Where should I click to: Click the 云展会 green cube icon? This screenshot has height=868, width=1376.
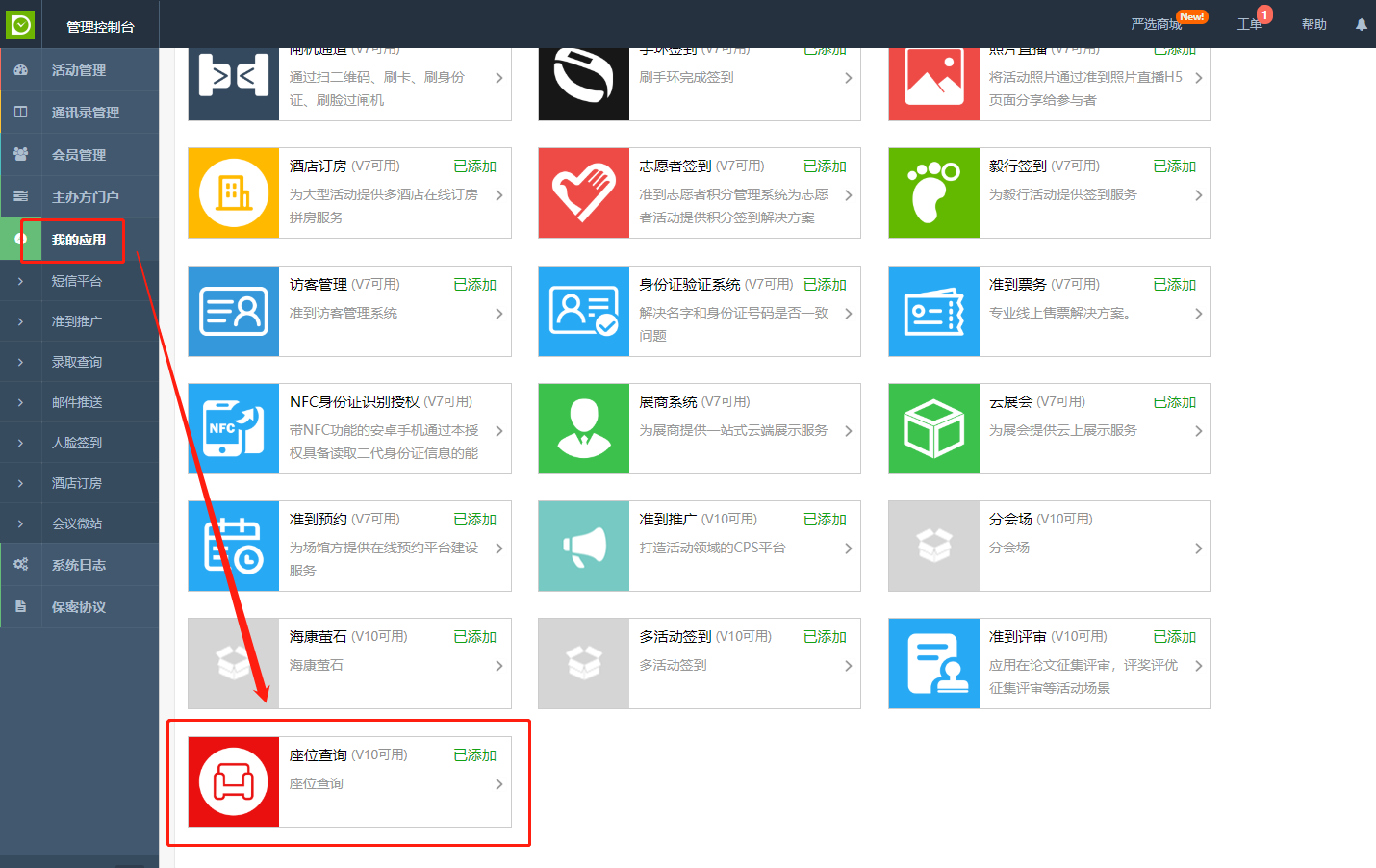(x=934, y=429)
